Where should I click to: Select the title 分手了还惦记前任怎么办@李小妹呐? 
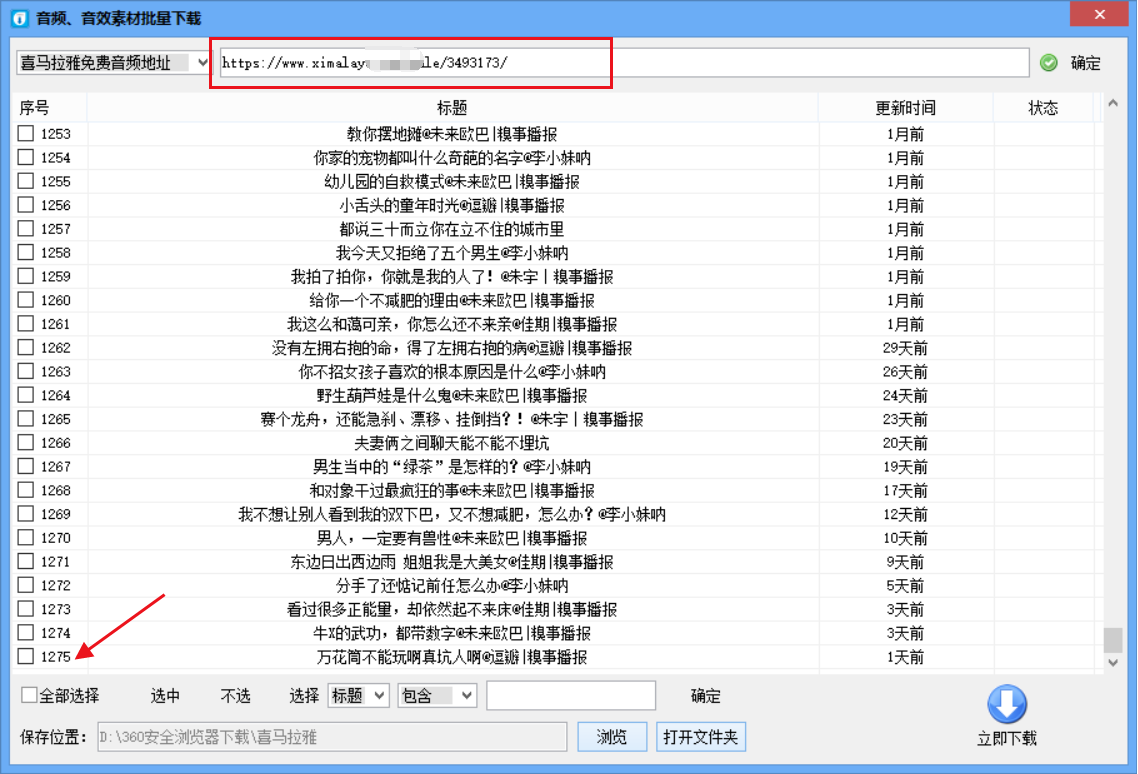pyautogui.click(x=451, y=585)
